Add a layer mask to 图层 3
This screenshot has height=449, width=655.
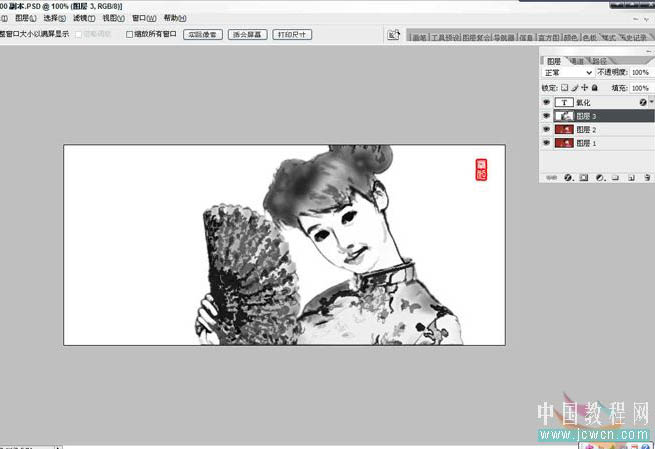[x=584, y=178]
